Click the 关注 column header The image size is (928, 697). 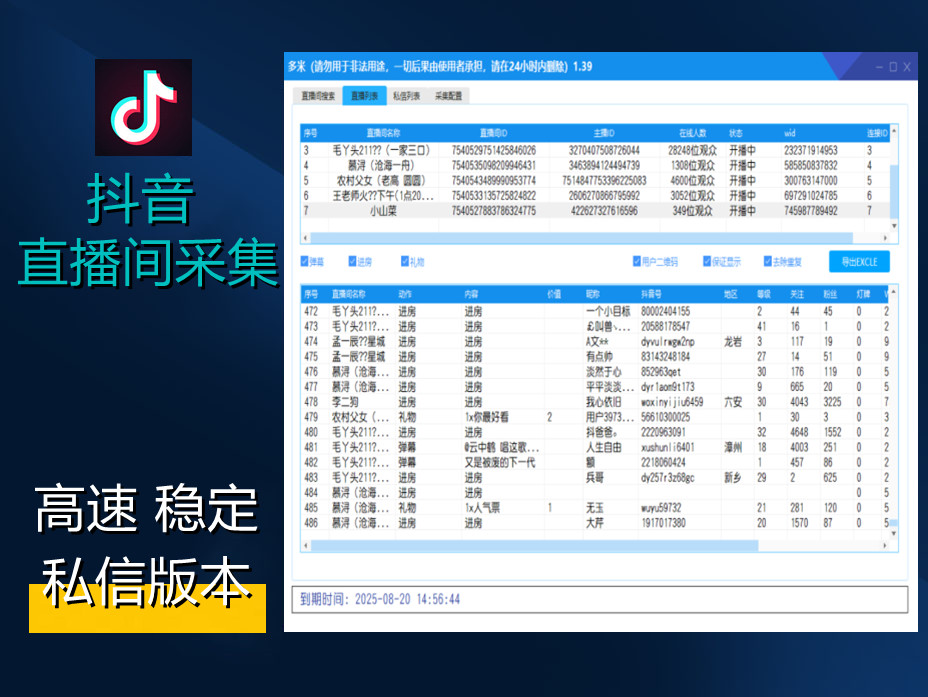click(x=797, y=294)
